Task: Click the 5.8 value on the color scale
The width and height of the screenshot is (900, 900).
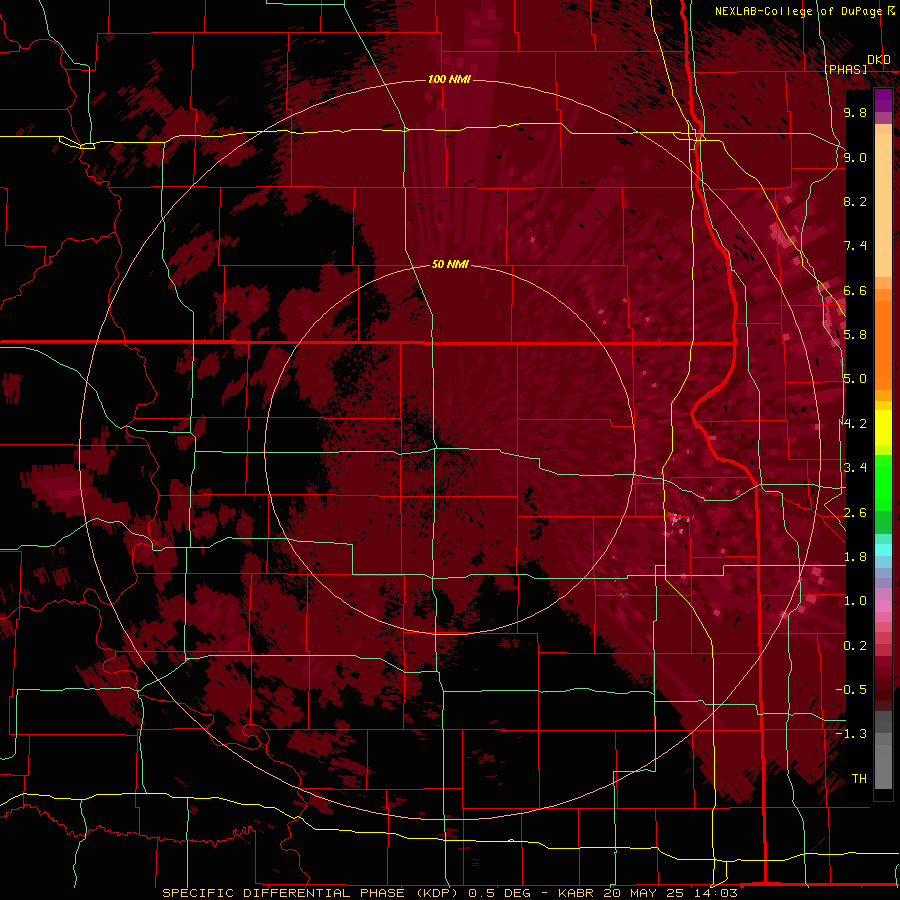Action: pos(855,335)
